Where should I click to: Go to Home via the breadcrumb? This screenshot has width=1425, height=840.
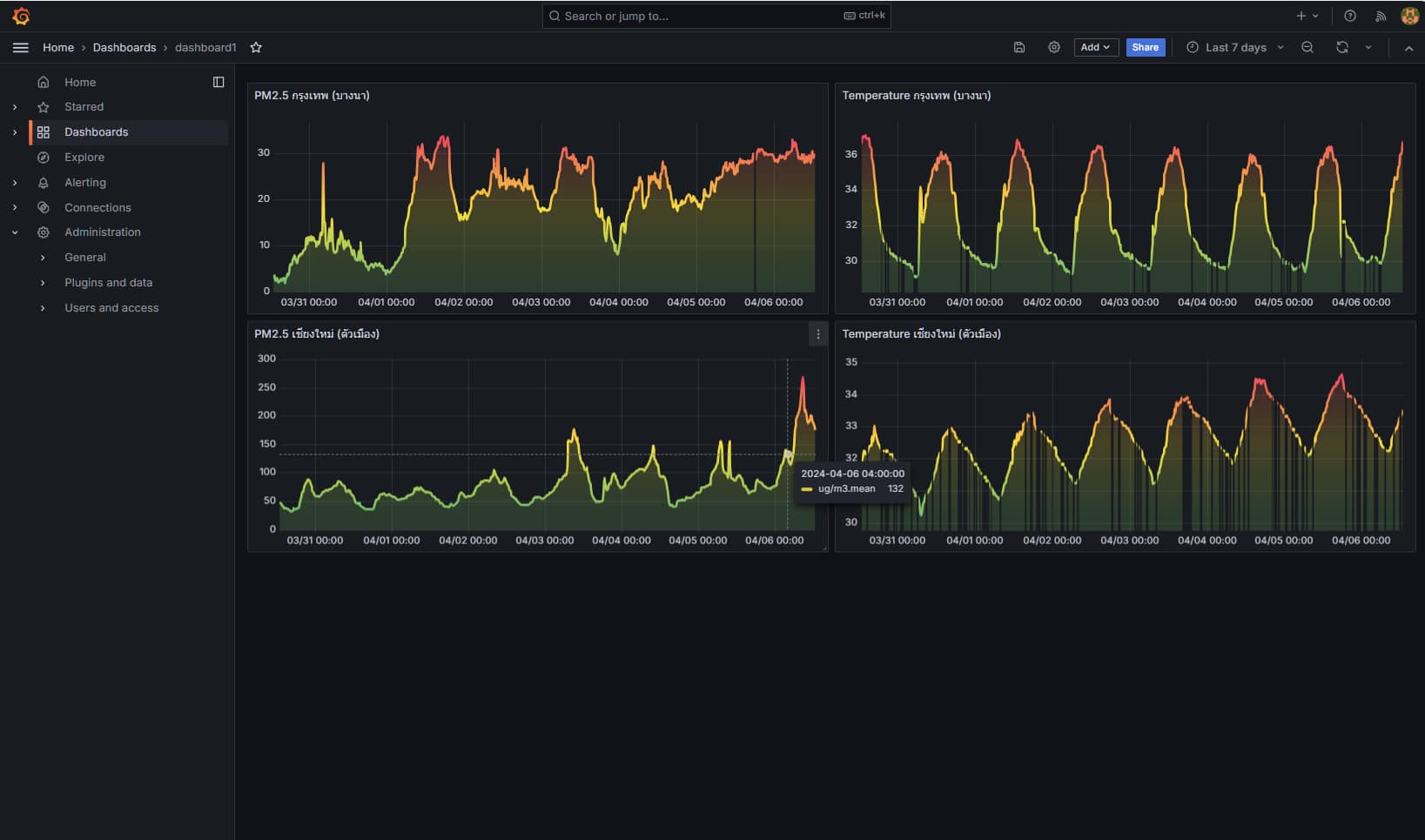coord(57,47)
